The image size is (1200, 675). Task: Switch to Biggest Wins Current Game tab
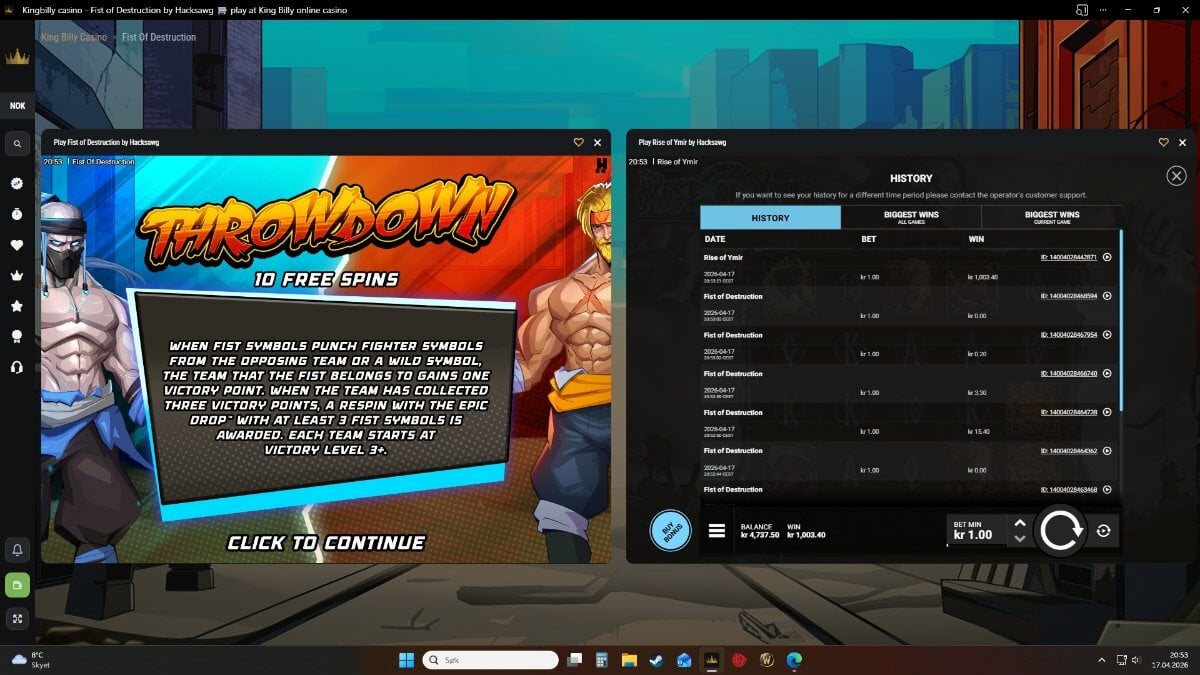coord(1052,217)
